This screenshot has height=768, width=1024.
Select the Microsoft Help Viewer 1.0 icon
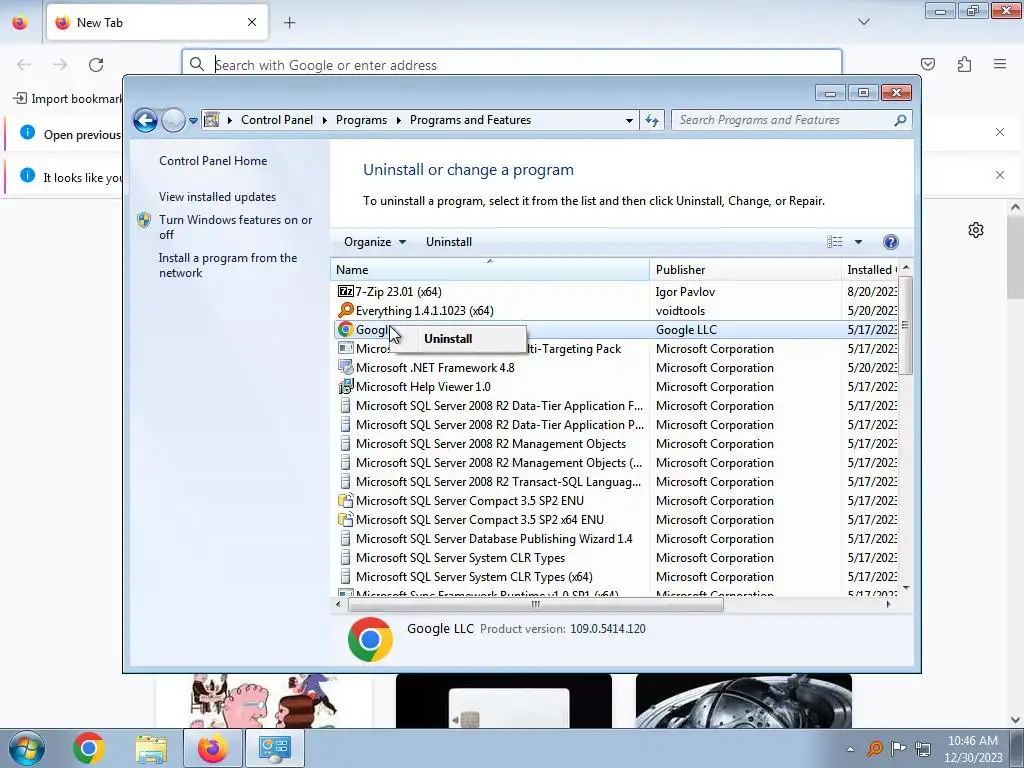tap(345, 387)
